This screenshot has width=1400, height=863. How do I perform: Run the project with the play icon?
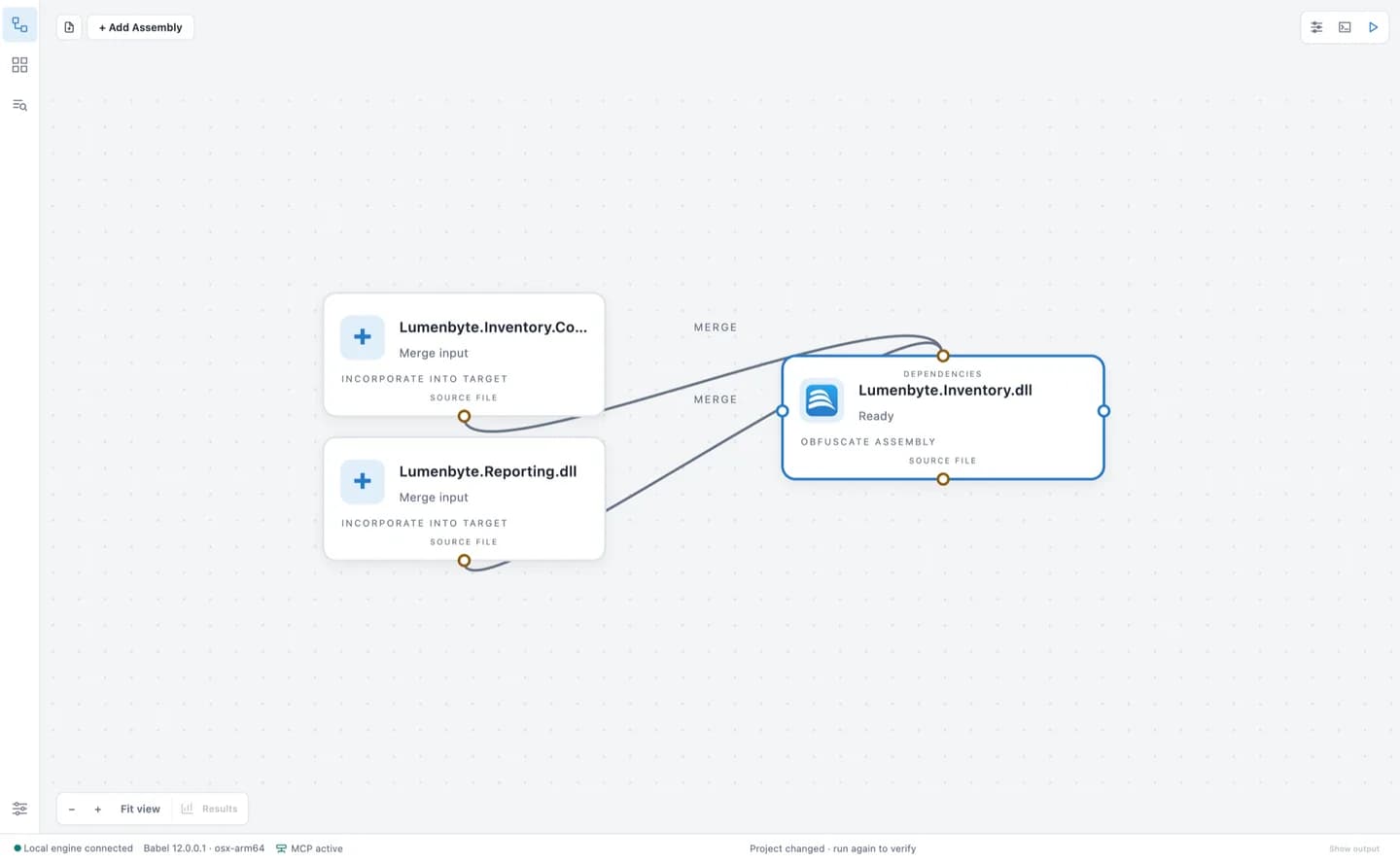pos(1373,27)
